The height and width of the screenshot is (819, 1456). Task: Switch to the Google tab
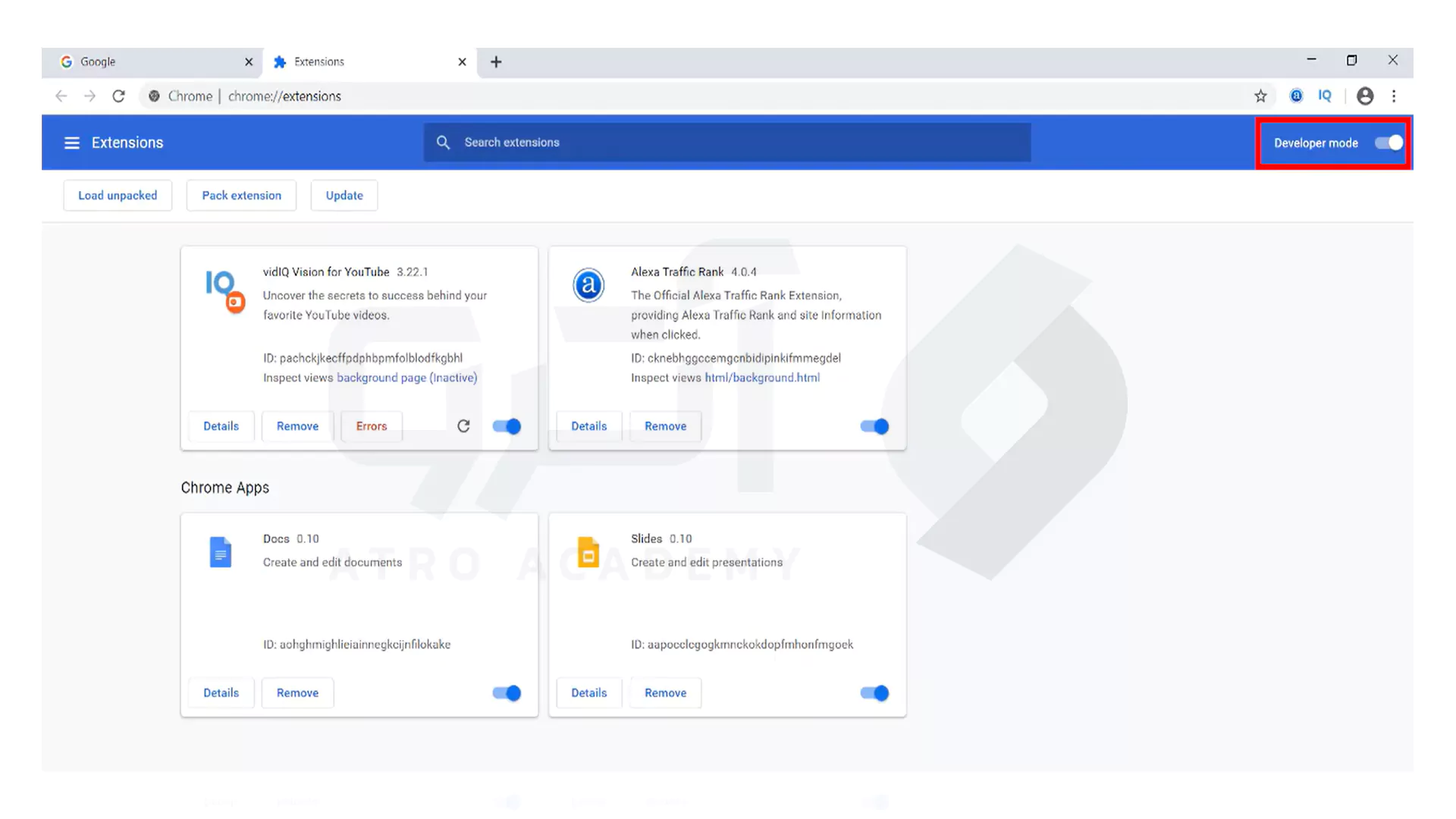[152, 62]
